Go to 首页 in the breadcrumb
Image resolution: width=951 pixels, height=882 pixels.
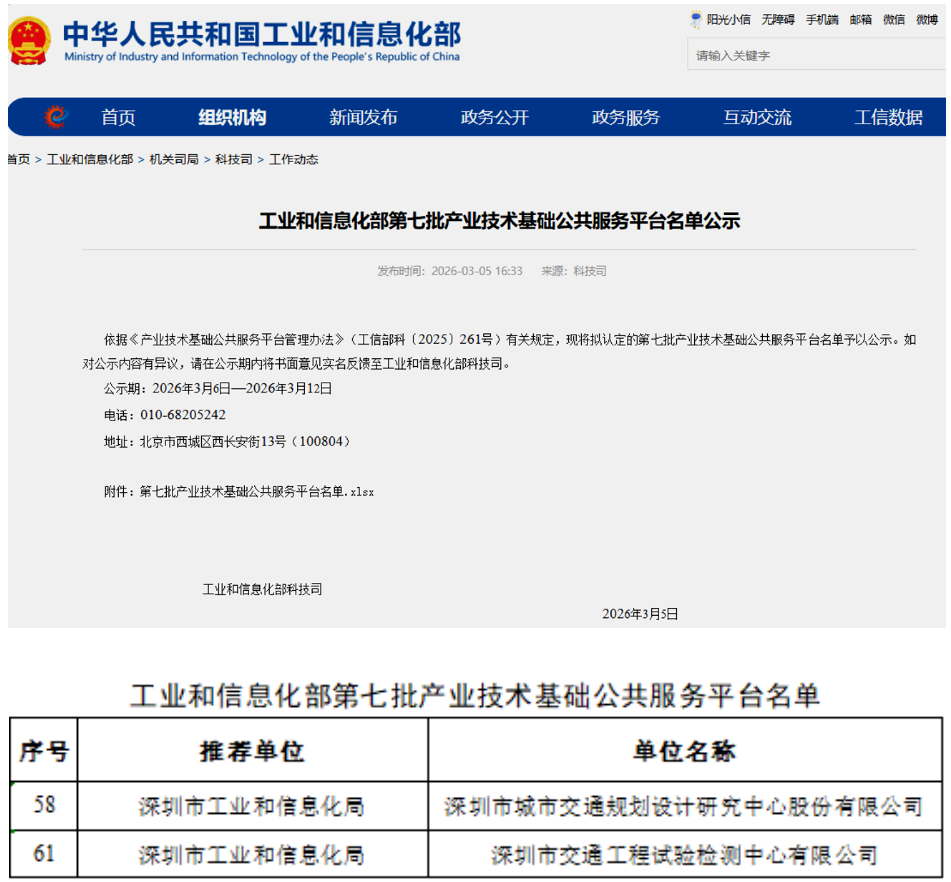[x=19, y=160]
